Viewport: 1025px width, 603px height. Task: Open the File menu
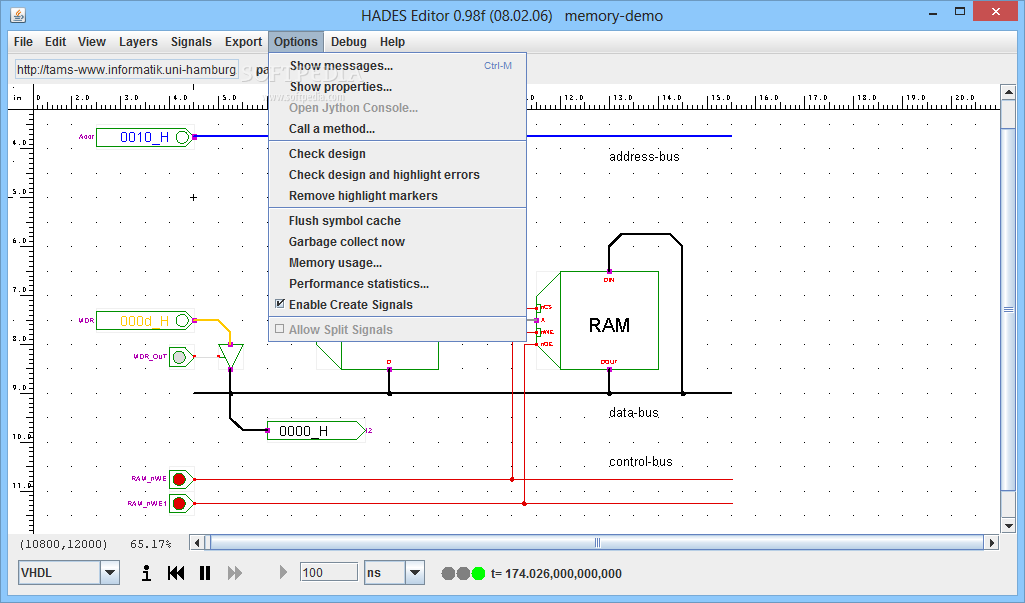pos(23,42)
